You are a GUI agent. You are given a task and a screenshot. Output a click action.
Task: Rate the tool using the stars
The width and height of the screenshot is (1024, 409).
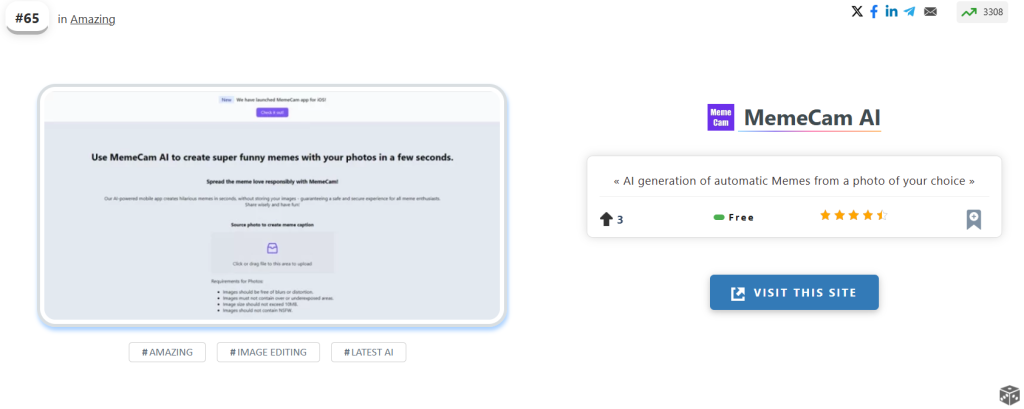point(853,216)
